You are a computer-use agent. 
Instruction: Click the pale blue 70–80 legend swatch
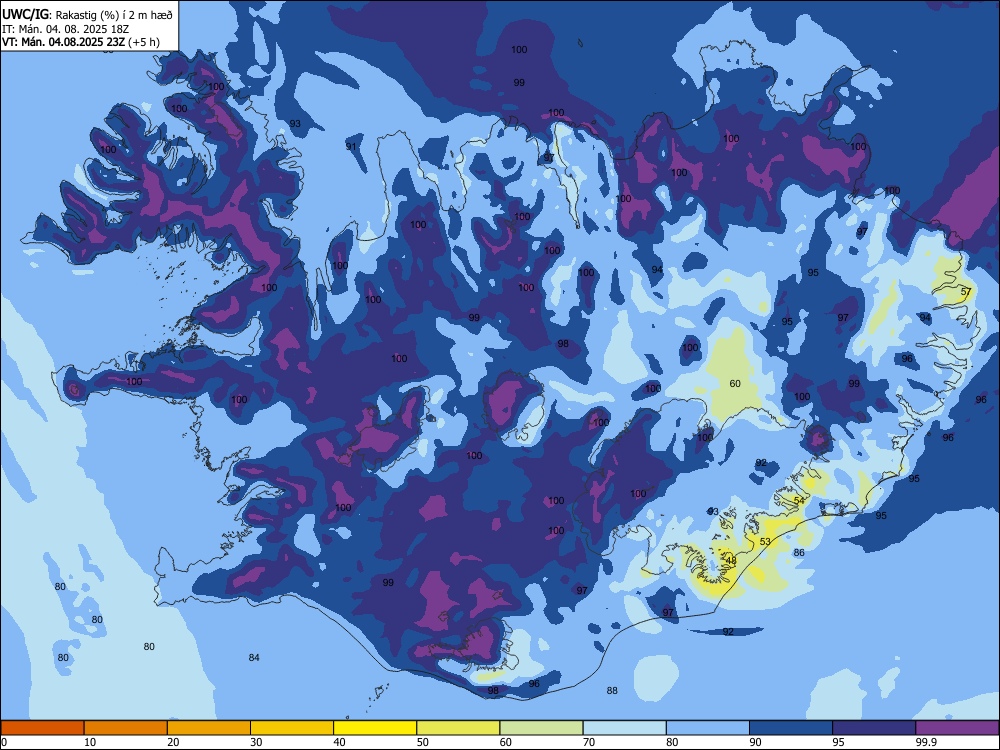tap(624, 728)
